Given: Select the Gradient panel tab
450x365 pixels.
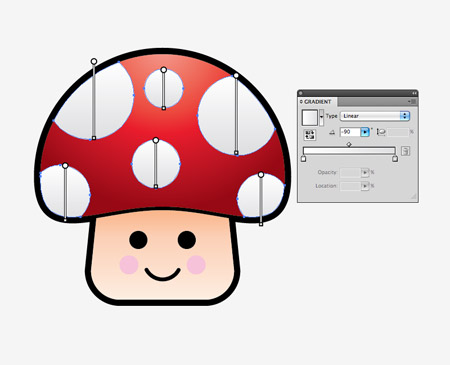Looking at the screenshot, I should (317, 102).
